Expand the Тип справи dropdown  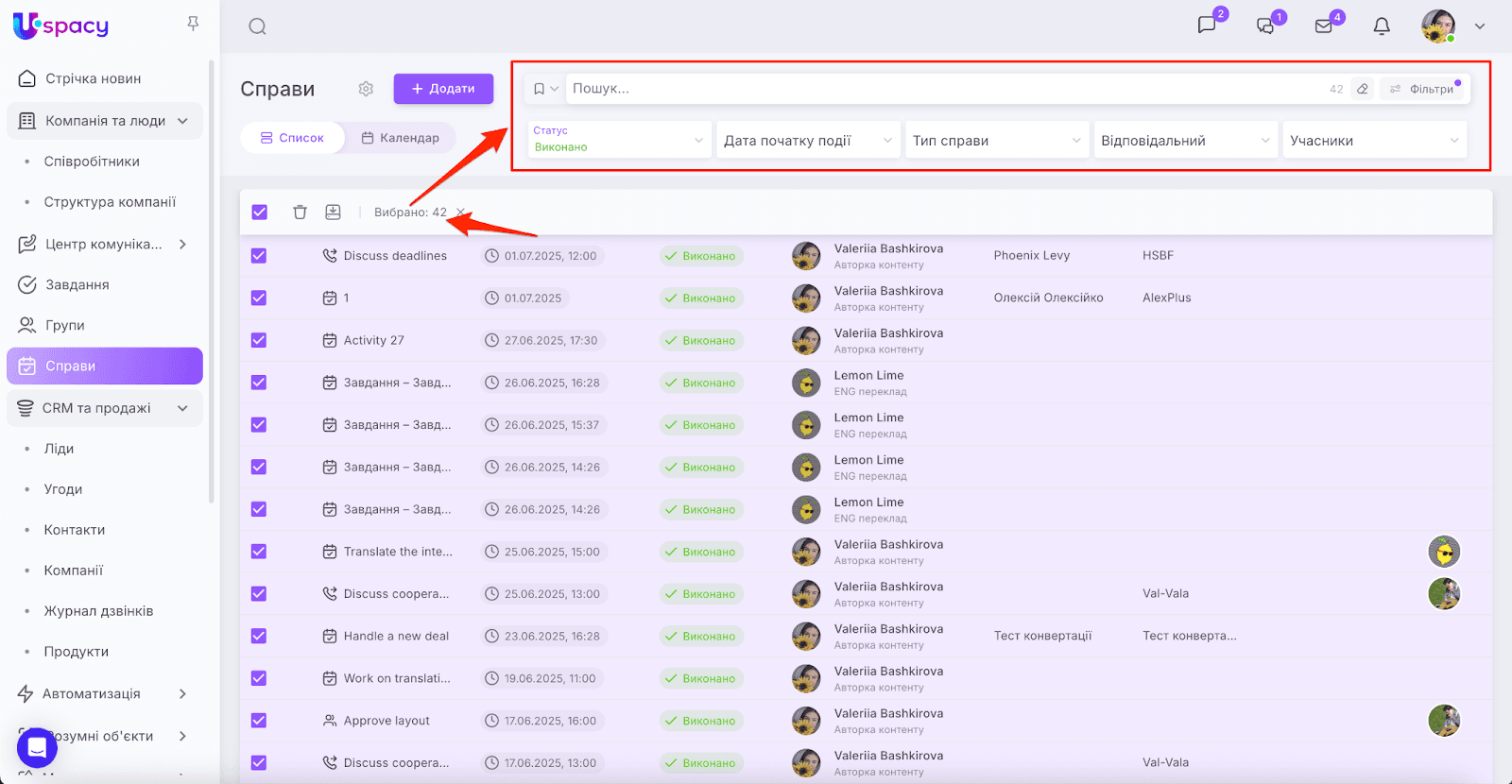click(x=996, y=141)
